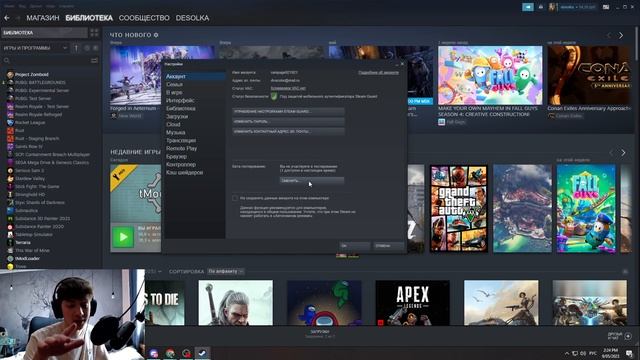Click Chrome icon in Windows taskbar
640x360 pixels.
[x=170, y=353]
